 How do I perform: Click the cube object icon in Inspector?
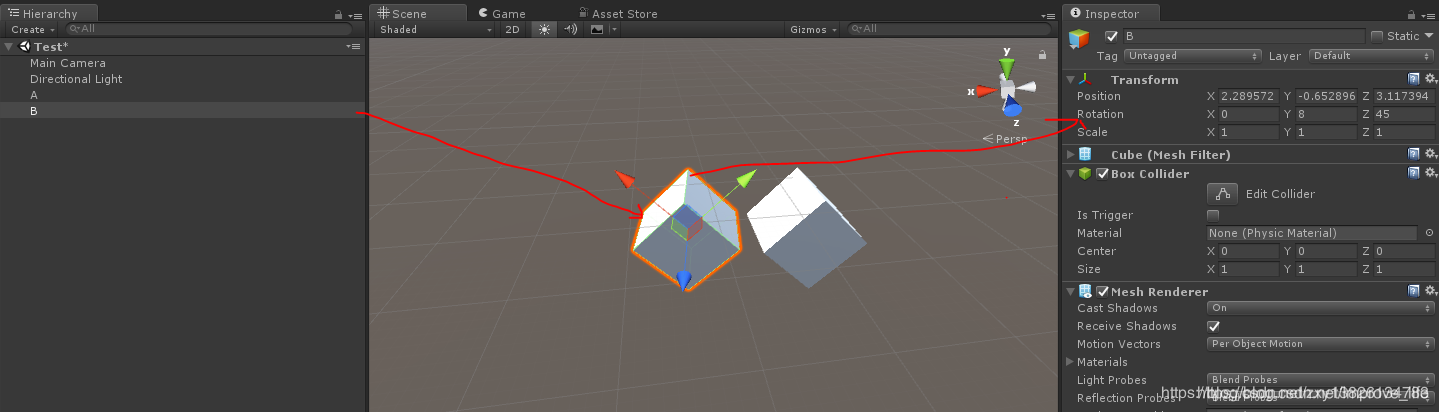pyautogui.click(x=1079, y=38)
